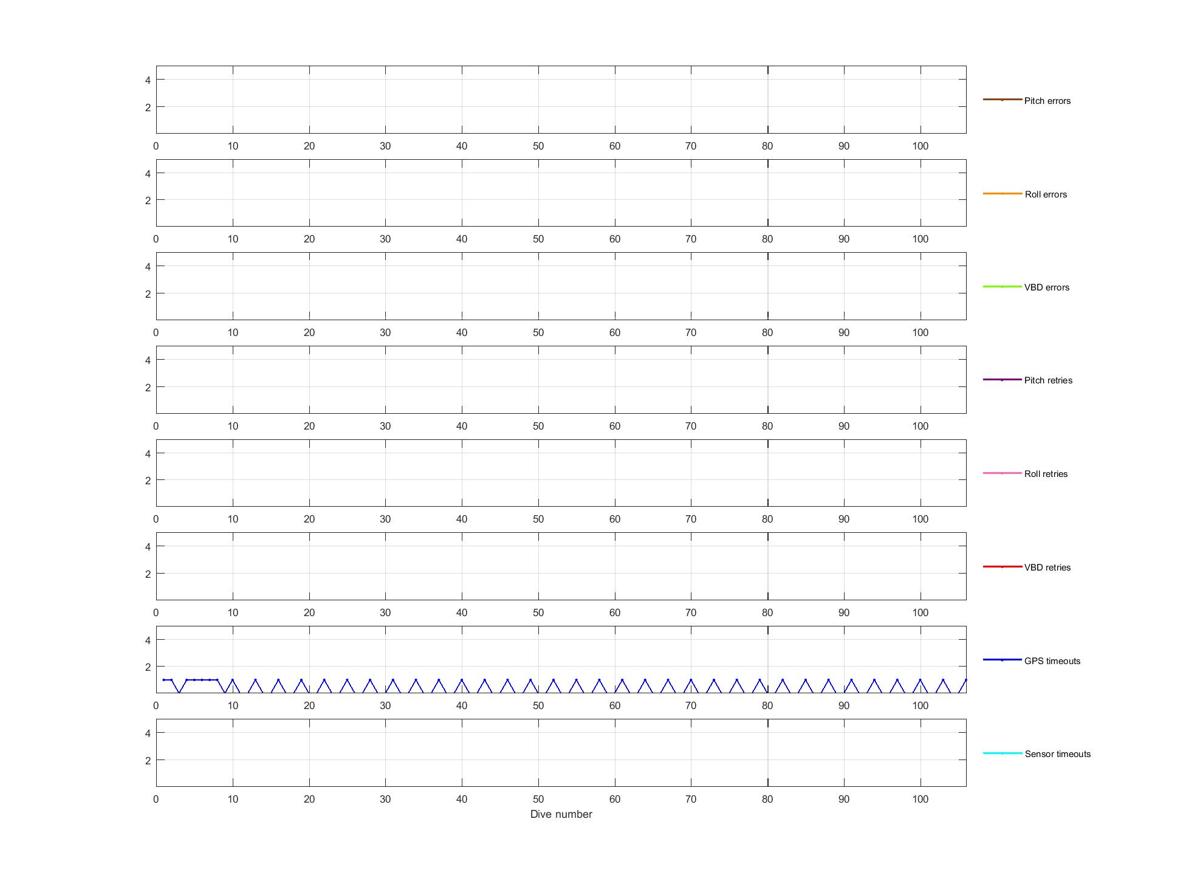Click the GPS timeouts legend label
1200x885 pixels.
pyautogui.click(x=1052, y=661)
